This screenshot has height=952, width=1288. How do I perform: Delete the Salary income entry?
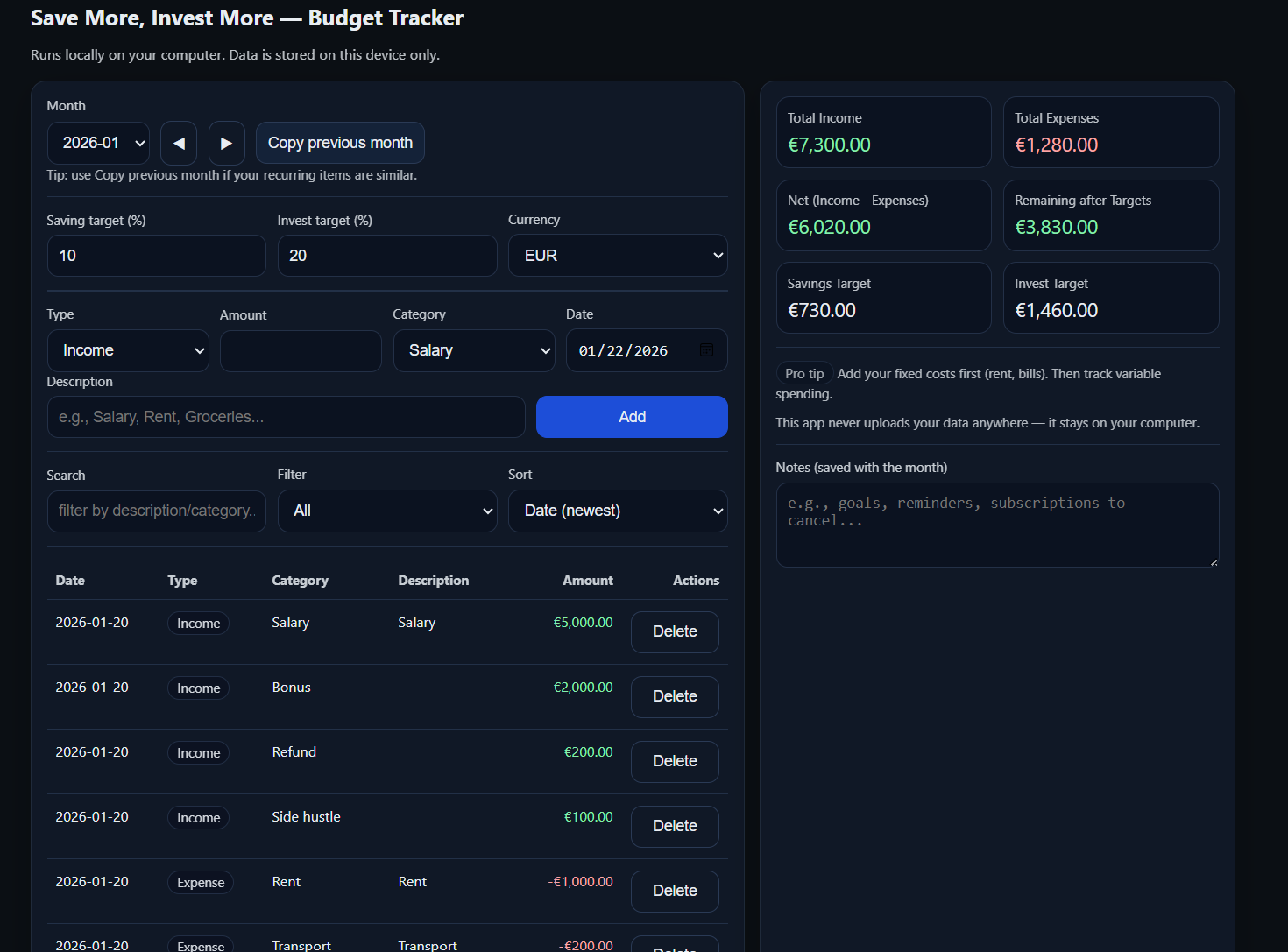[x=675, y=631]
